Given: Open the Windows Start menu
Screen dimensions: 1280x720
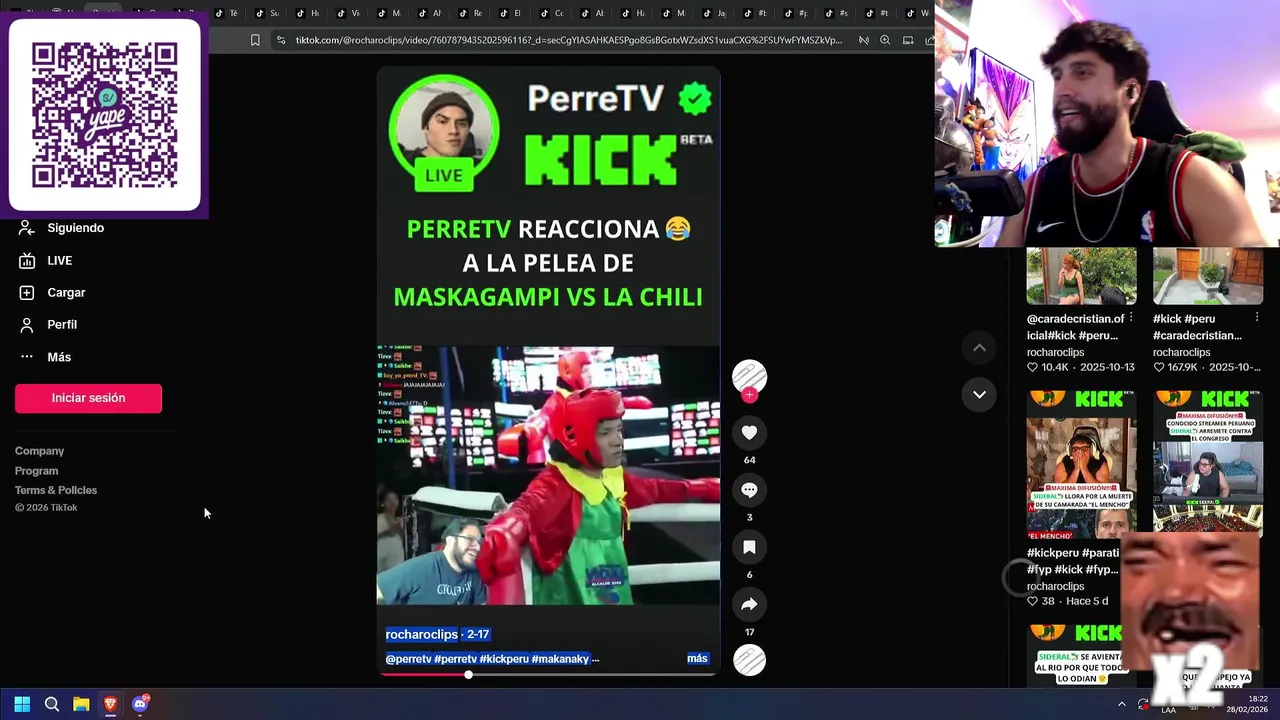Looking at the screenshot, I should pyautogui.click(x=22, y=704).
